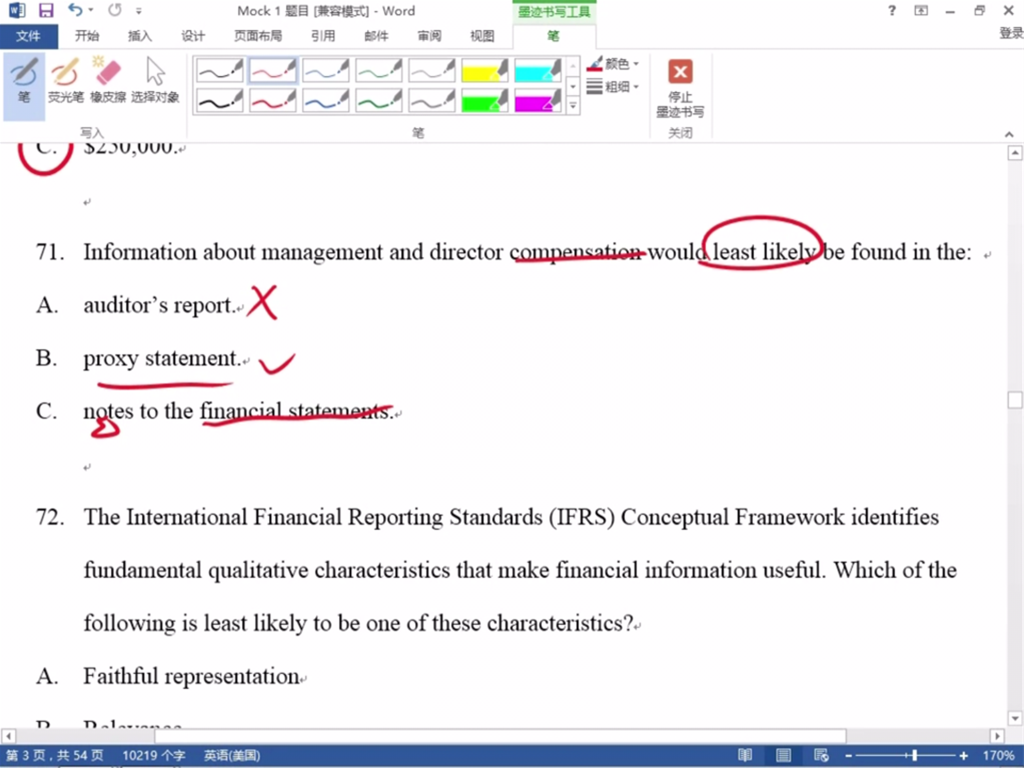The width and height of the screenshot is (1024, 768).
Task: Switch to the Insert (插入) ribbon tab
Action: click(x=140, y=36)
